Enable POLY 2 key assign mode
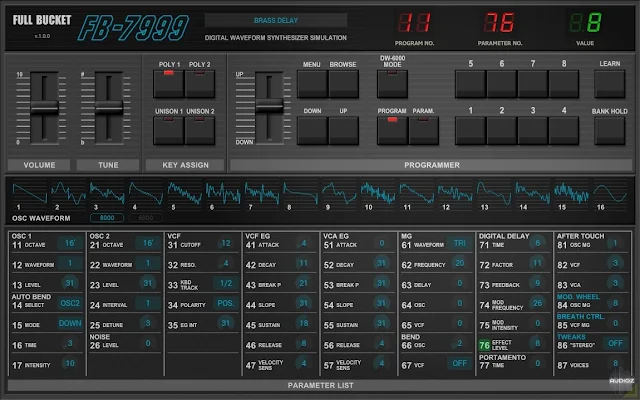640x400 pixels. point(200,84)
